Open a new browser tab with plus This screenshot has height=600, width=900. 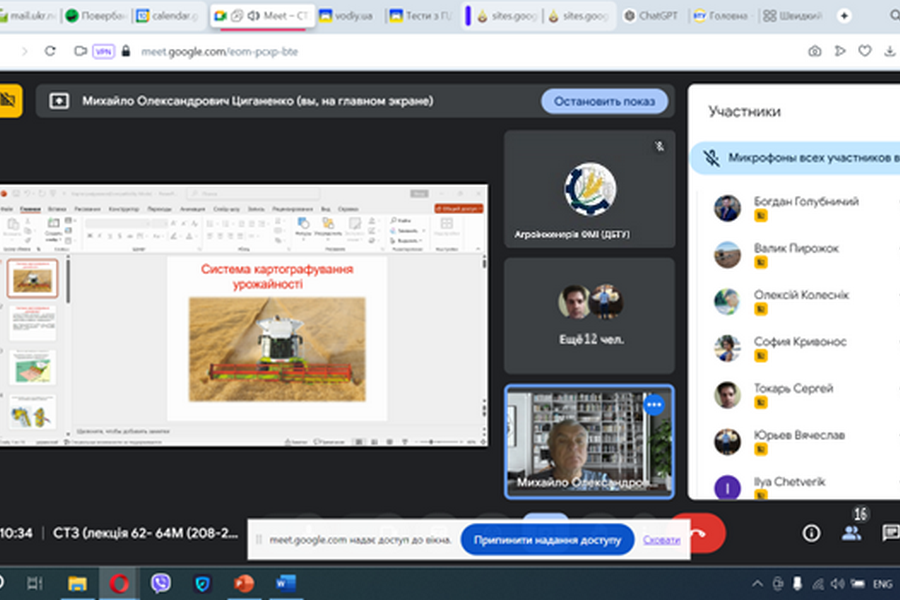(x=844, y=16)
